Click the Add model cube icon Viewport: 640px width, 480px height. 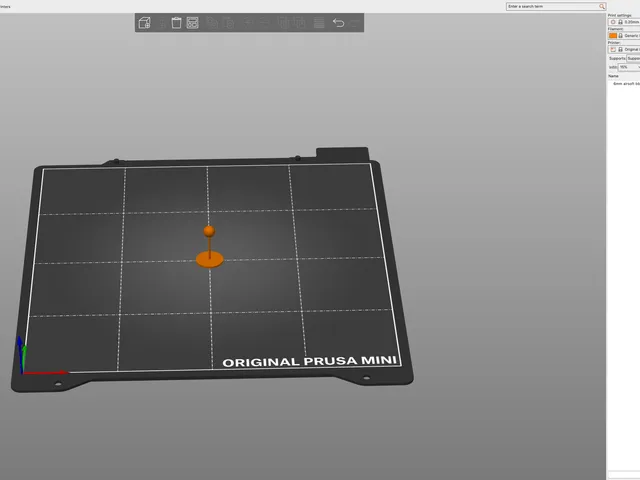coord(144,22)
